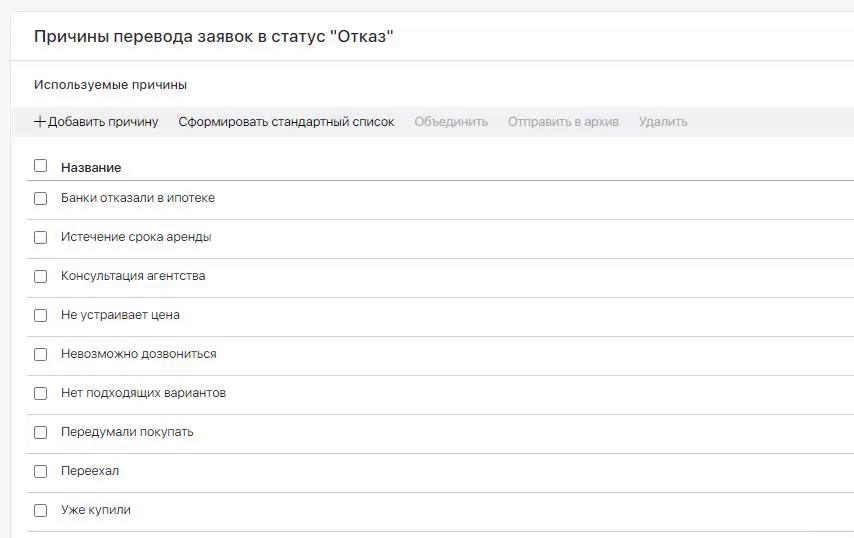Click the Объединить toolbar button

click(451, 122)
